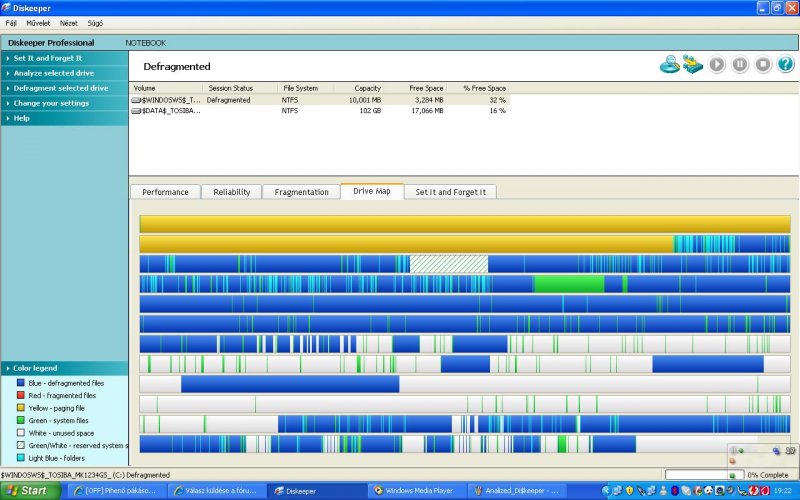
Task: Switch to Windows Media Player taskbar button
Action: [417, 491]
